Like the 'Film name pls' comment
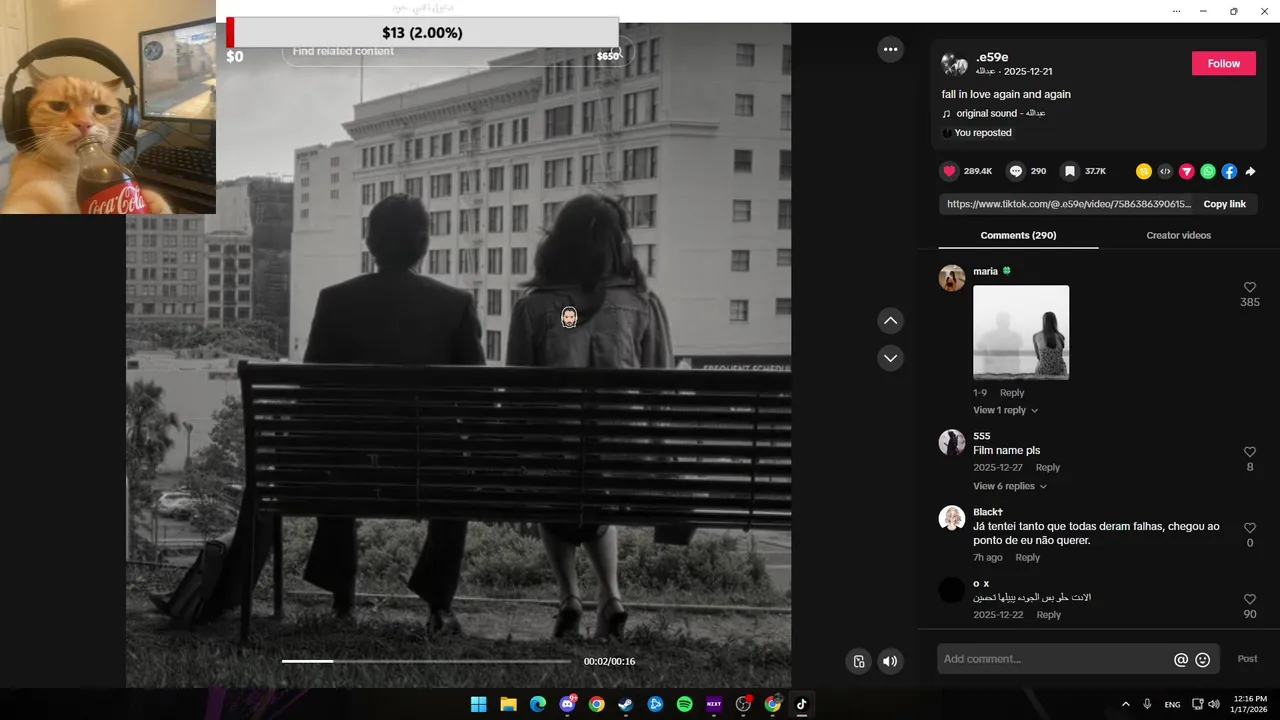This screenshot has height=720, width=1280. (x=1250, y=452)
